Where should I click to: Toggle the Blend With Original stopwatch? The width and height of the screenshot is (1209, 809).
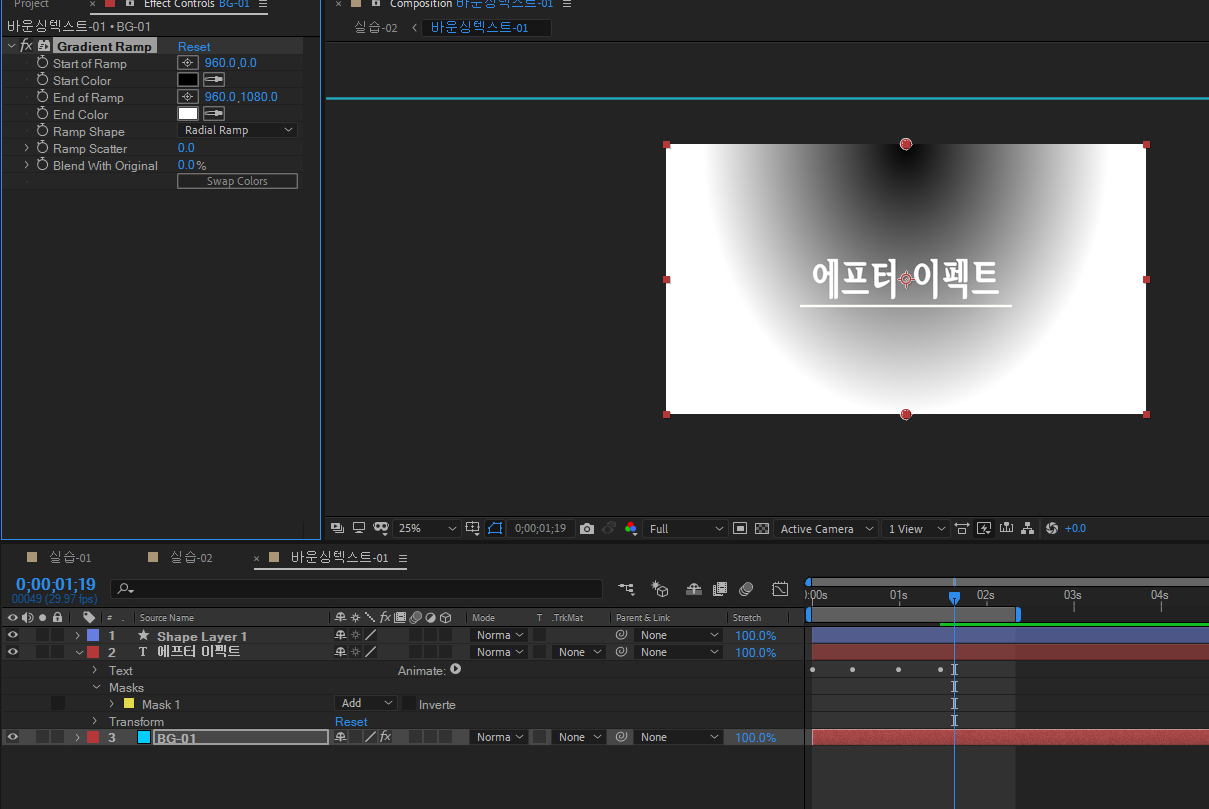pos(42,165)
